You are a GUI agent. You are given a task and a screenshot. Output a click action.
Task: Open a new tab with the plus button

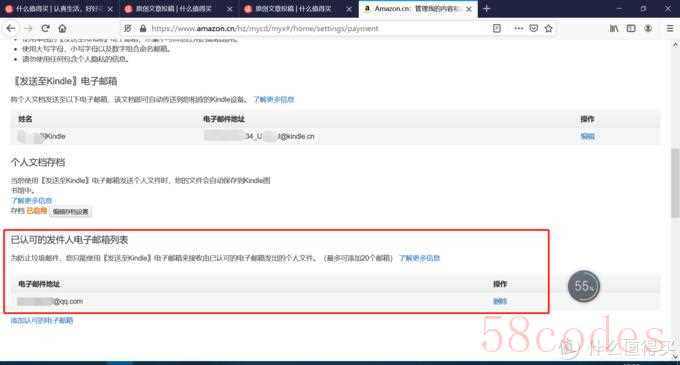[487, 9]
